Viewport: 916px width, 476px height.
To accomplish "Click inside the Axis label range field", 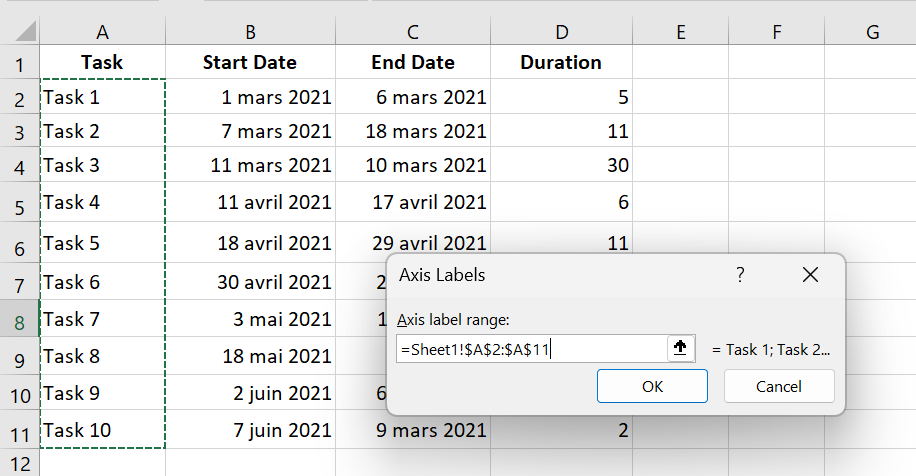I will [x=532, y=349].
